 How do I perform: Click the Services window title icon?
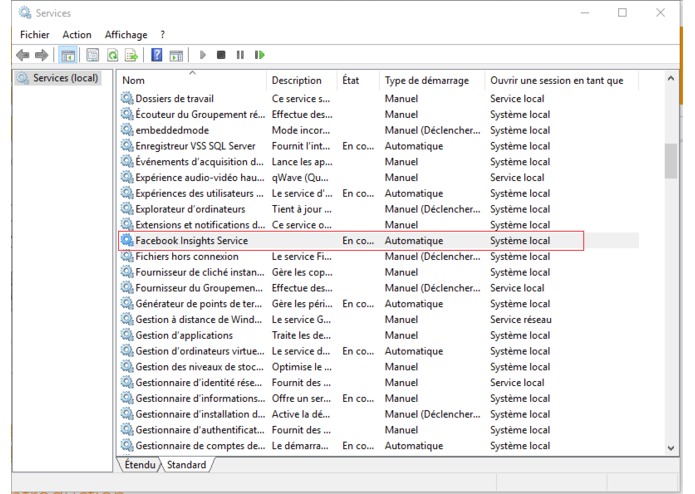click(25, 12)
